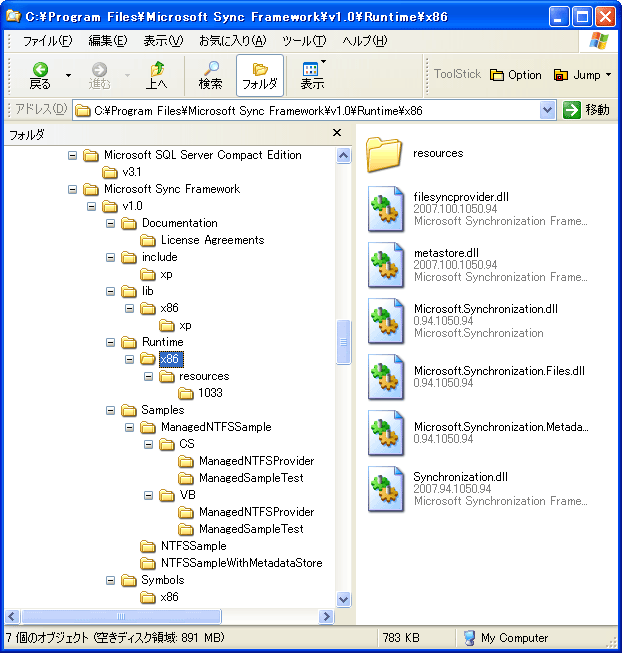
Task: Open the Help (ヘルプ) menu
Action: point(365,41)
